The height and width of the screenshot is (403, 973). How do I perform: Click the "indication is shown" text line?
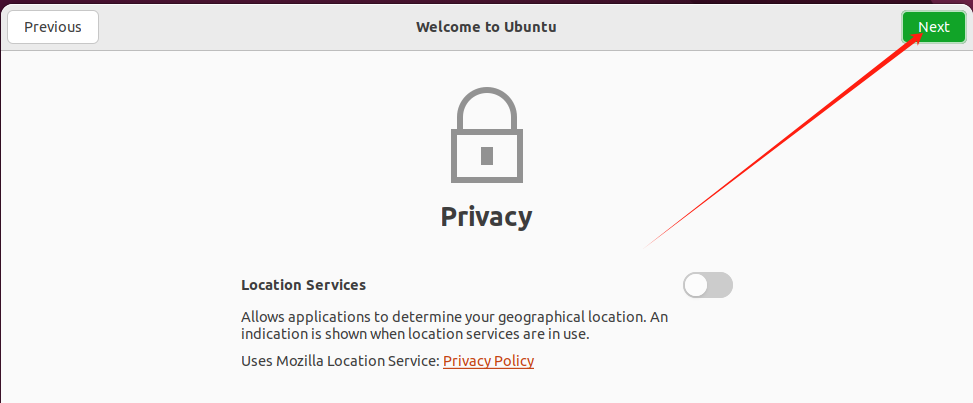[x=415, y=334]
